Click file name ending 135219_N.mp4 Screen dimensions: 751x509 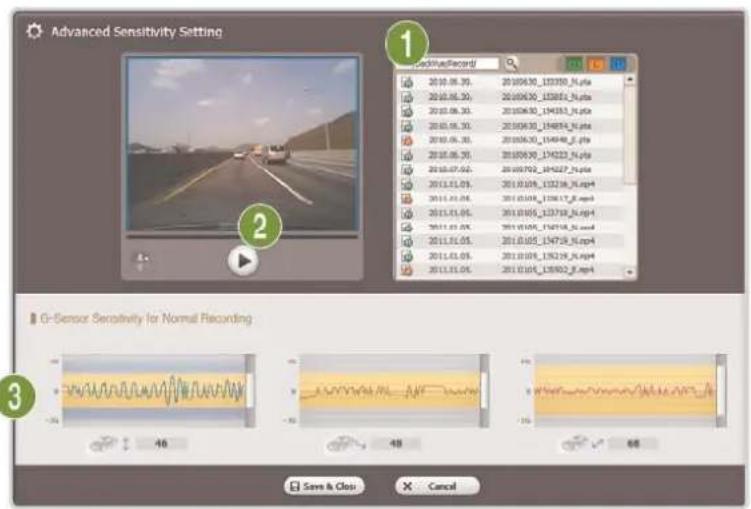pos(548,256)
